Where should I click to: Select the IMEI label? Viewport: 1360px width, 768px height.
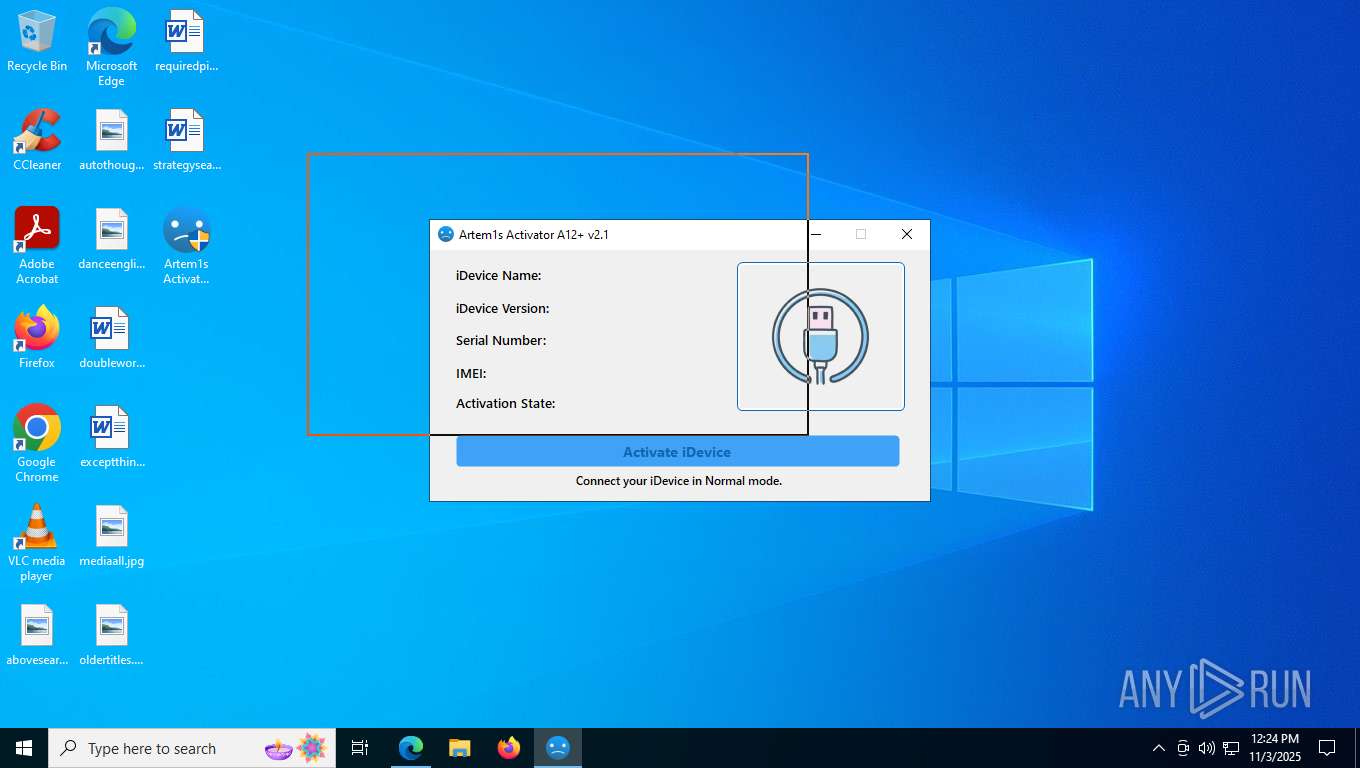pos(471,373)
